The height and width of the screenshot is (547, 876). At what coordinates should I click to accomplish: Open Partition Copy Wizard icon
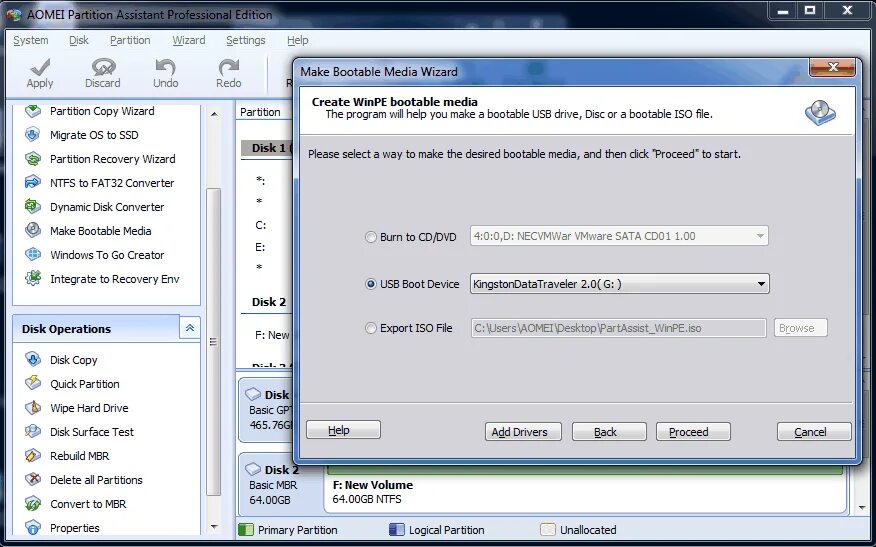(x=33, y=111)
